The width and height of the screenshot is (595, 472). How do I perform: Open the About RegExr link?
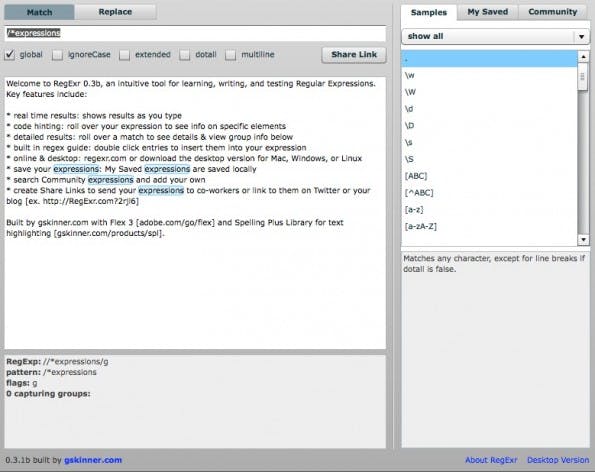(491, 460)
